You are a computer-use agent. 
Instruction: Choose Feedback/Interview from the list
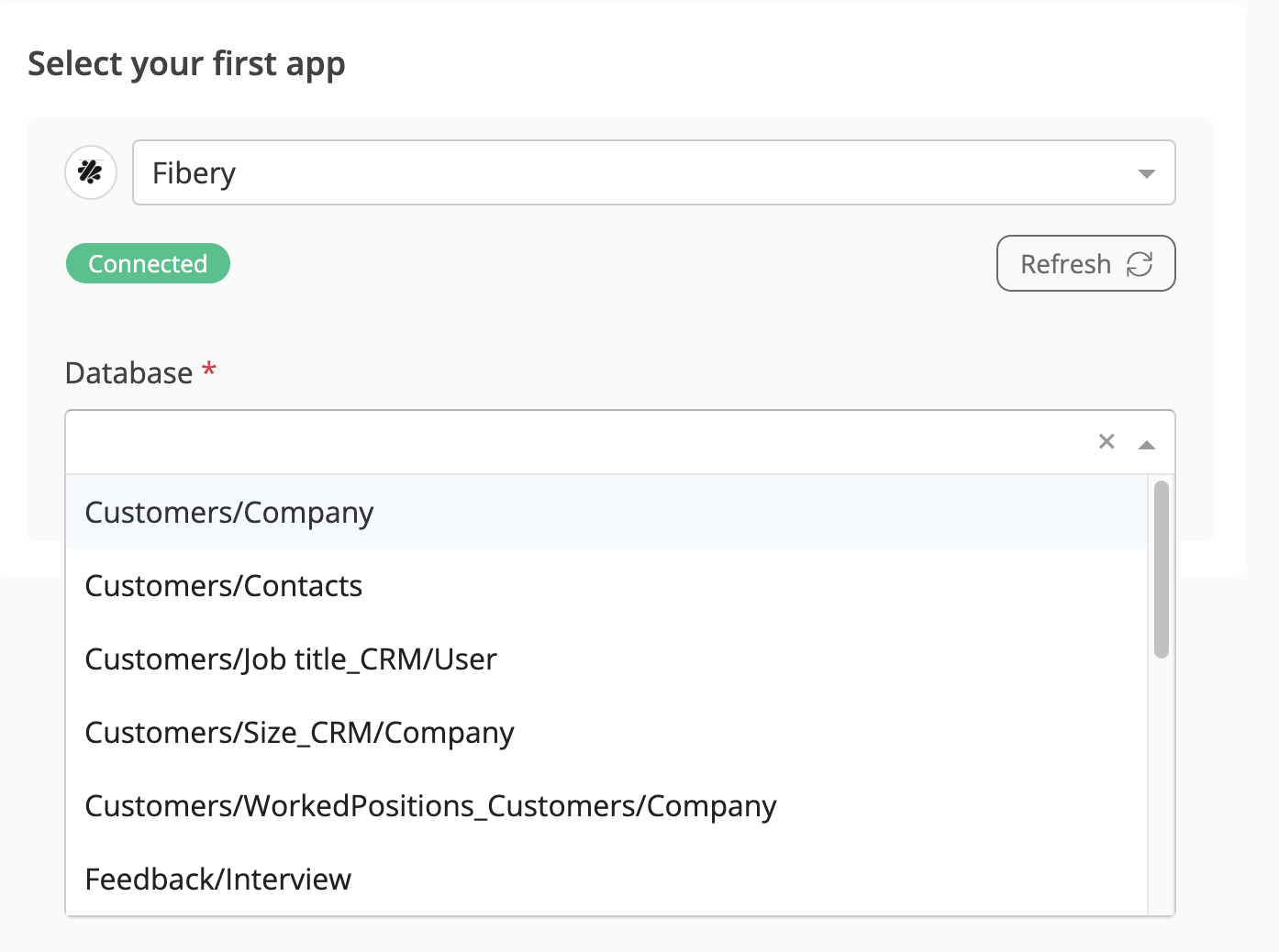click(x=606, y=879)
